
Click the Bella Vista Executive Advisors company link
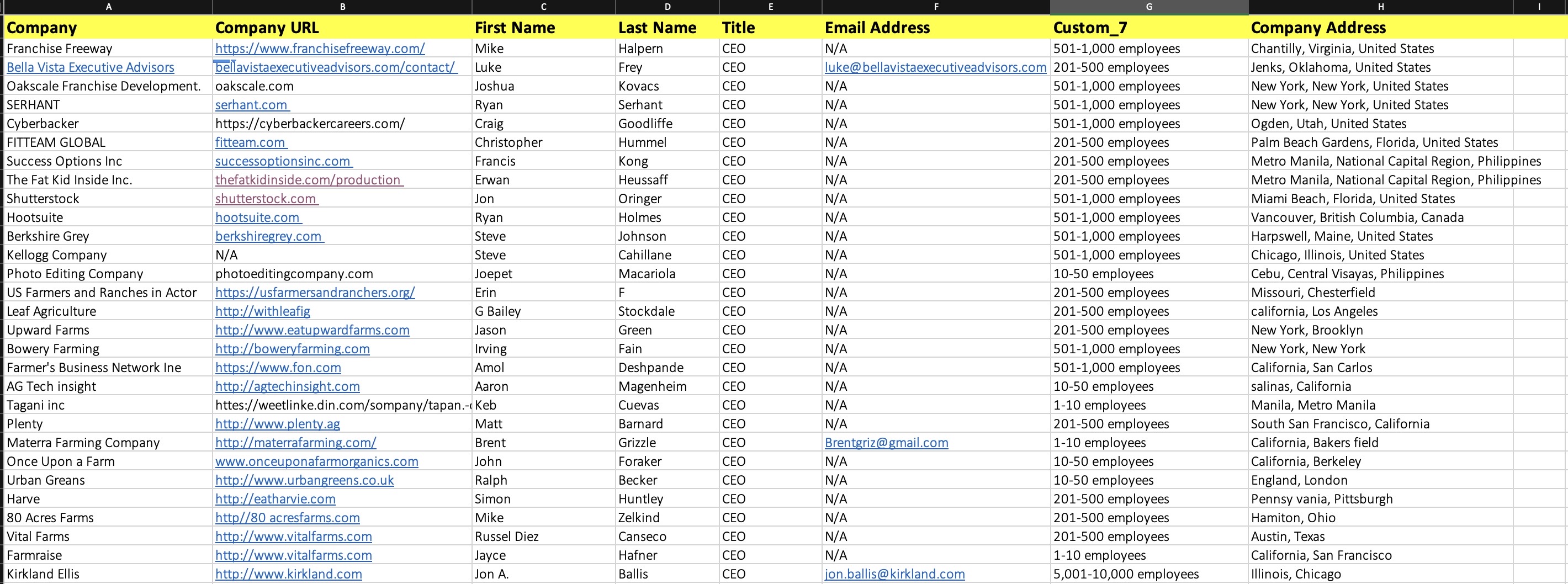(x=90, y=67)
